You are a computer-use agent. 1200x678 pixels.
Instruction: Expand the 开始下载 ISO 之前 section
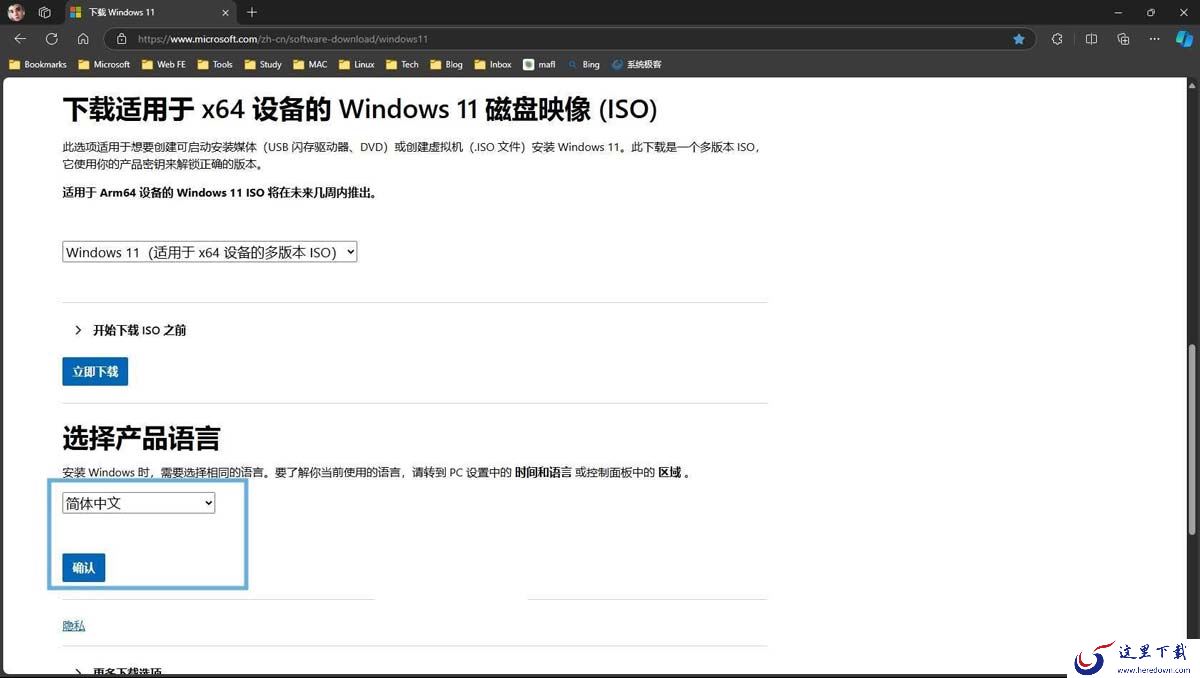coord(130,330)
